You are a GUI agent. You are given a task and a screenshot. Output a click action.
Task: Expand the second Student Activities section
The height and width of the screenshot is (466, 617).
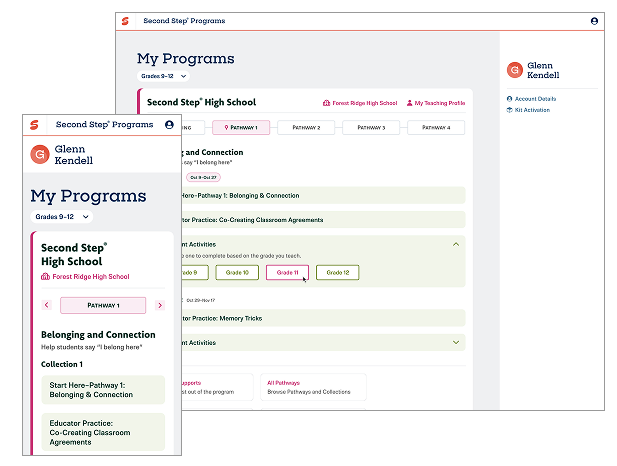tap(456, 342)
